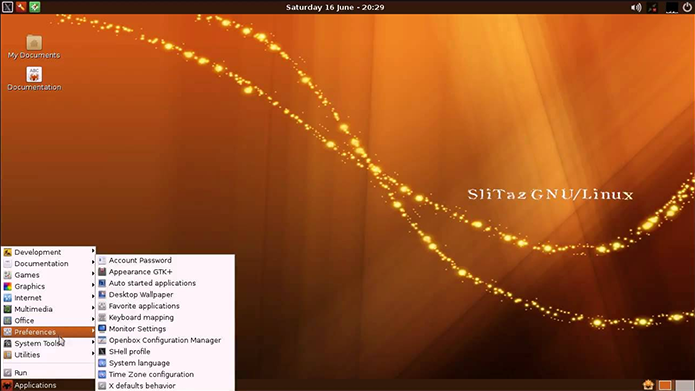Choose Account Password menu entry

point(165,260)
